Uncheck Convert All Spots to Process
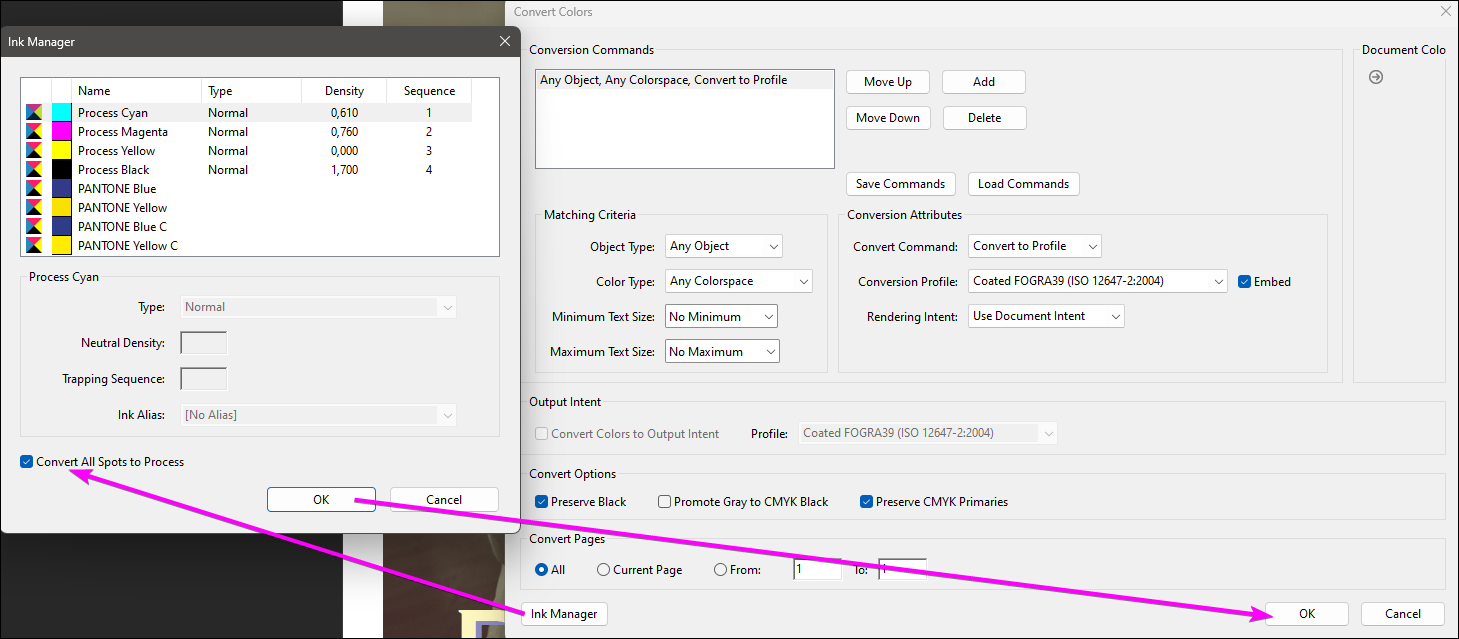Screen dimensions: 1459x639 25,461
